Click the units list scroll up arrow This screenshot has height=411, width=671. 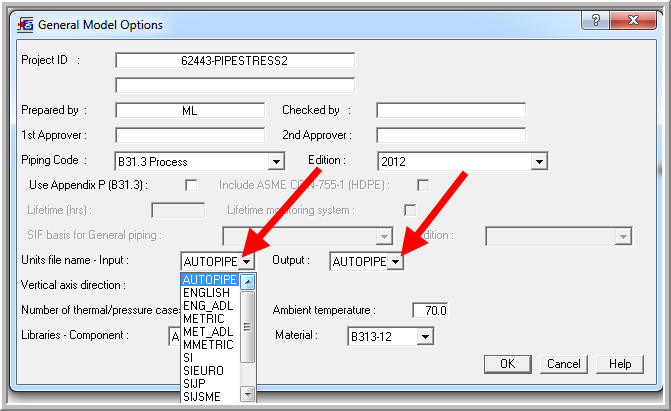click(248, 282)
